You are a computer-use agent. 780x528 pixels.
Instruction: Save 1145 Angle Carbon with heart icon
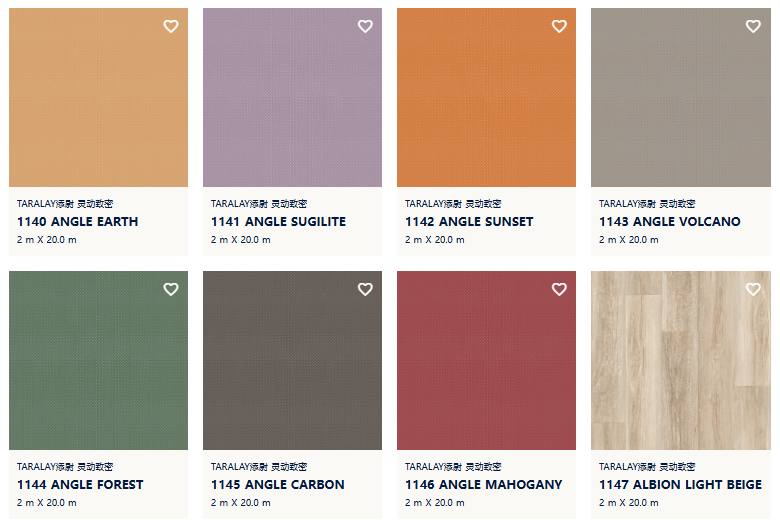click(x=365, y=289)
